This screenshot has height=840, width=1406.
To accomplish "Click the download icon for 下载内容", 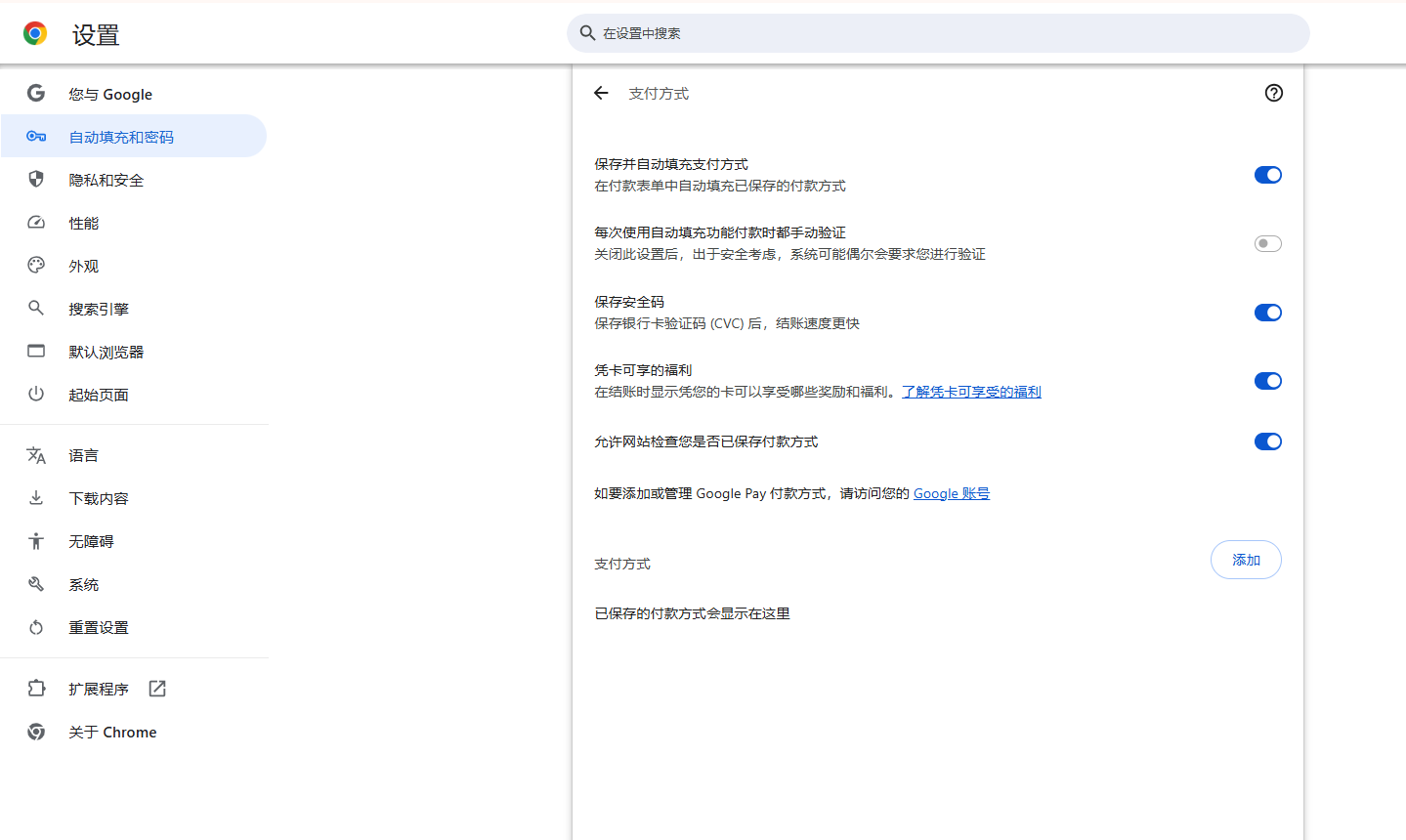I will pyautogui.click(x=36, y=498).
